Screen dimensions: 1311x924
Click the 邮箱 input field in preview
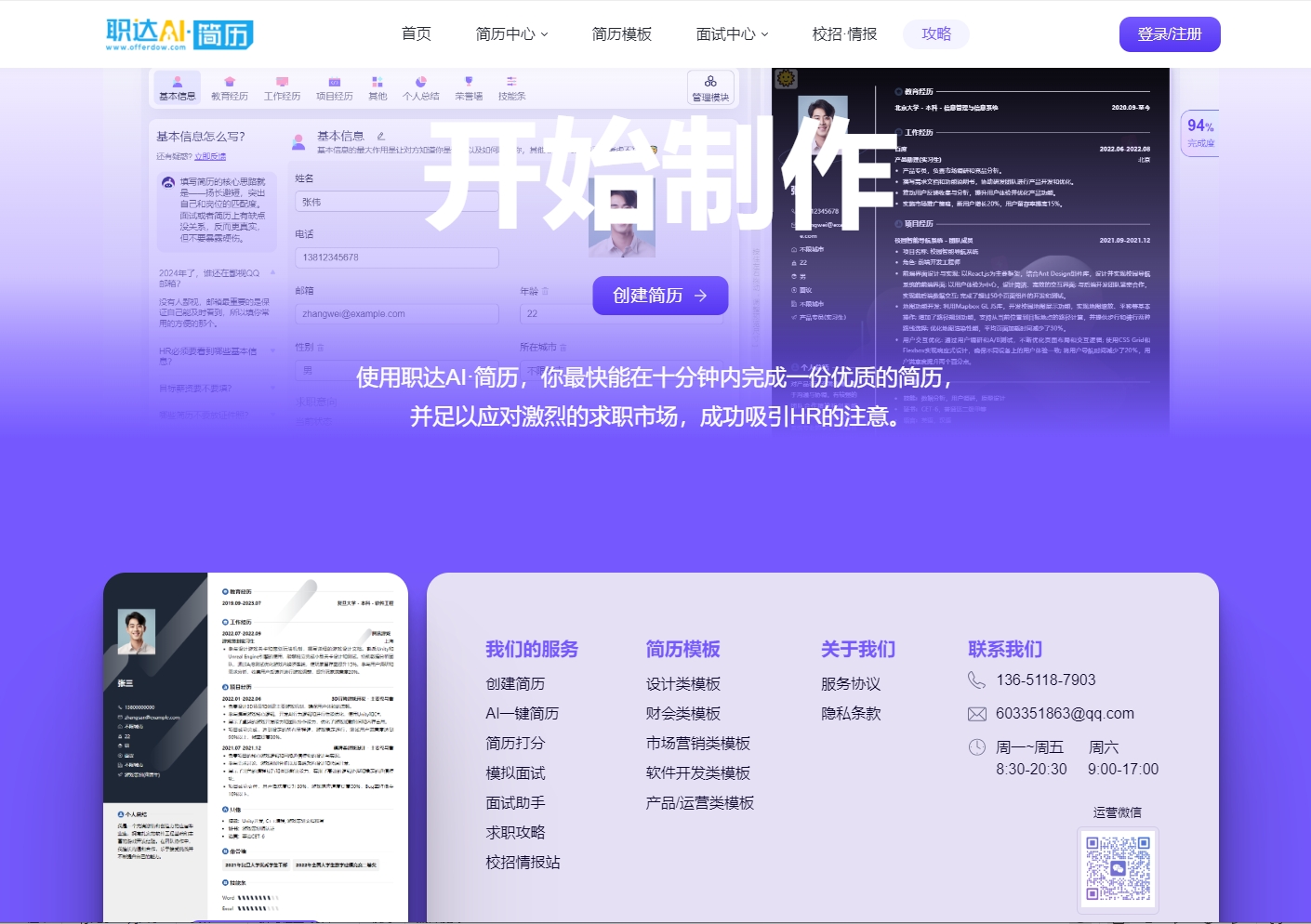(397, 314)
